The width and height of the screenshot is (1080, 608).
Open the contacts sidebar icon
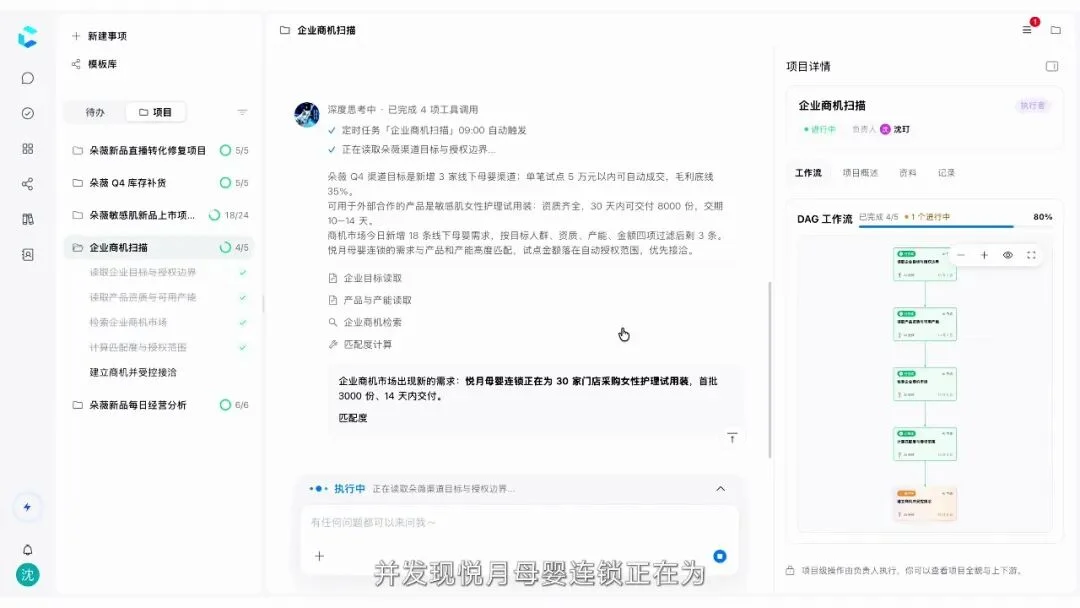28,255
